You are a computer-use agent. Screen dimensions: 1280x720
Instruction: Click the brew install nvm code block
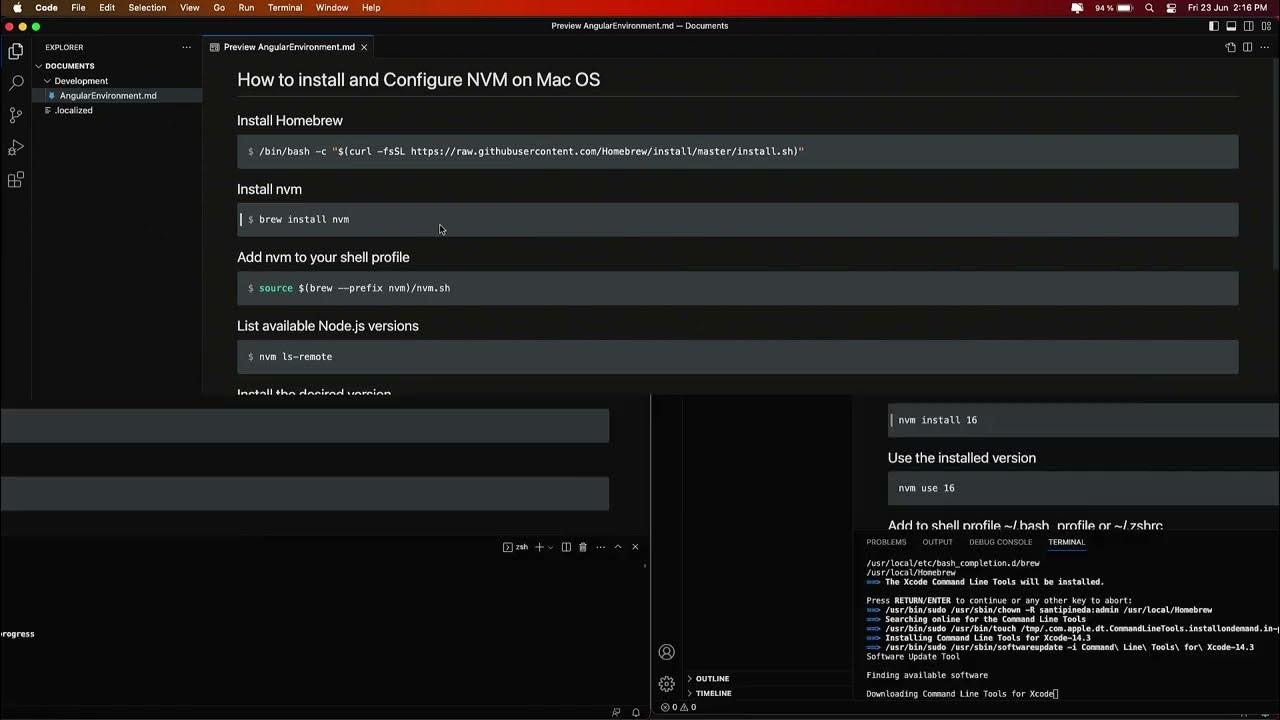pyautogui.click(x=737, y=220)
